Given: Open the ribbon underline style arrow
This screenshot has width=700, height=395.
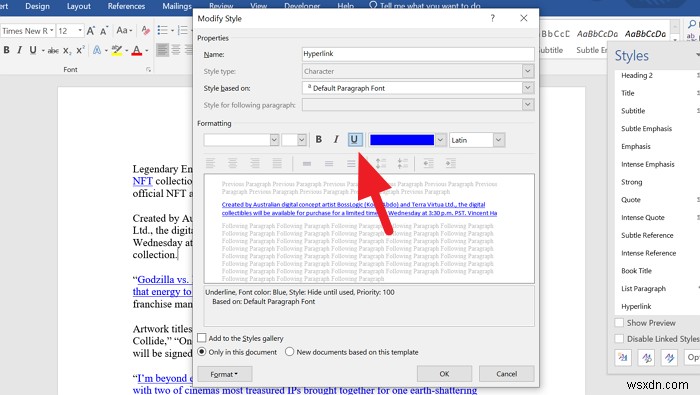Looking at the screenshot, I should 43,50.
